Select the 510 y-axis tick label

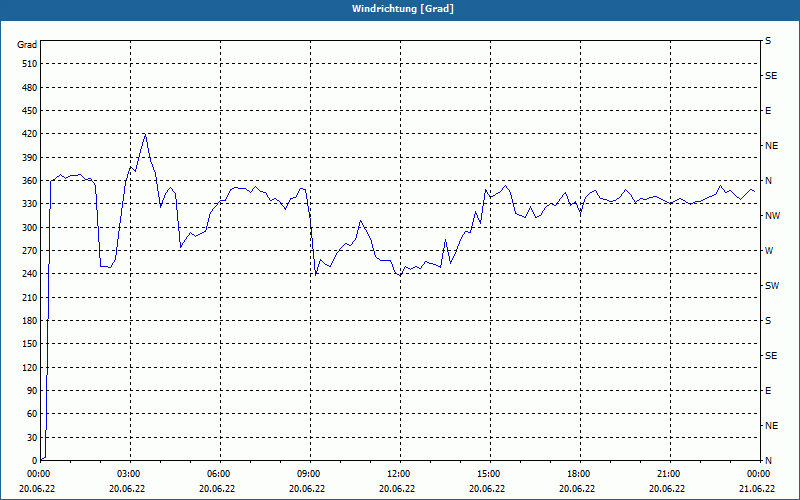click(x=30, y=64)
